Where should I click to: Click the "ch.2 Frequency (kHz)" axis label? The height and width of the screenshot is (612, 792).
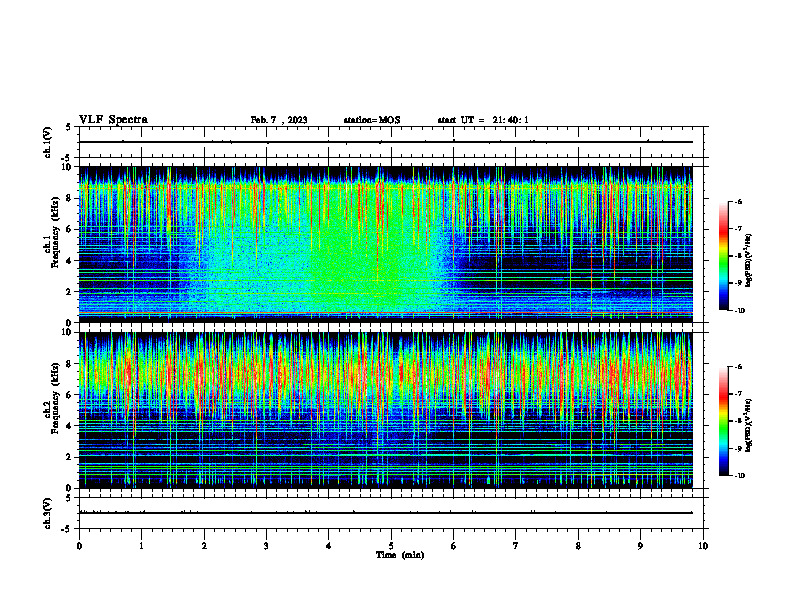point(53,398)
